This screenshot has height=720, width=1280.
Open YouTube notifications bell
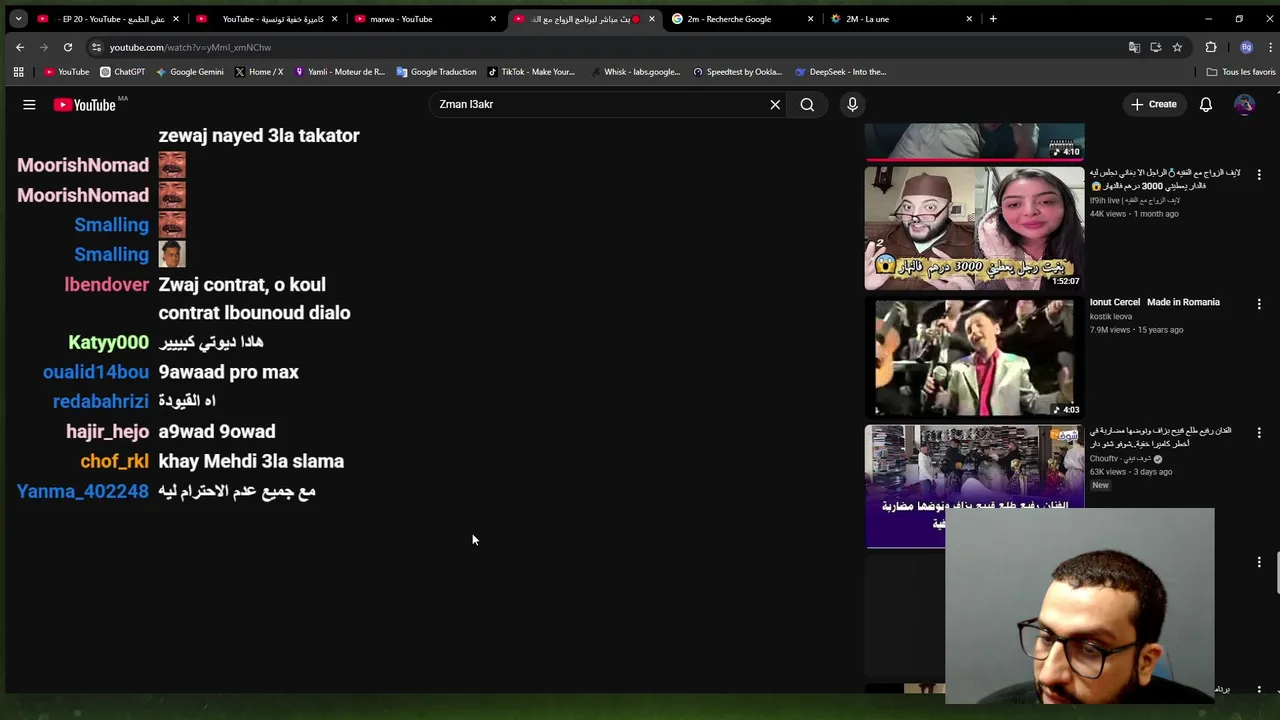1206,104
